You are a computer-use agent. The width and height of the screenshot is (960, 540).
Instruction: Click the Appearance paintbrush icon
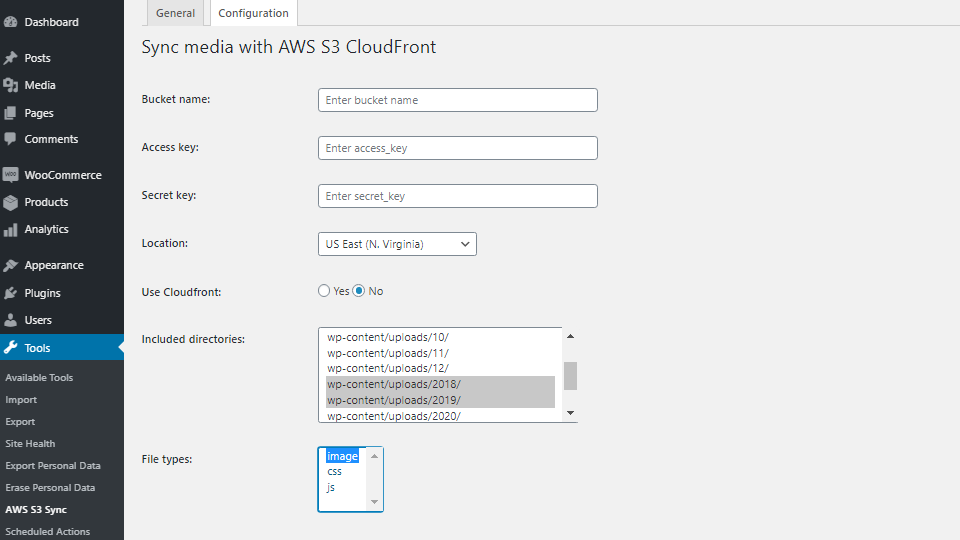(x=10, y=265)
